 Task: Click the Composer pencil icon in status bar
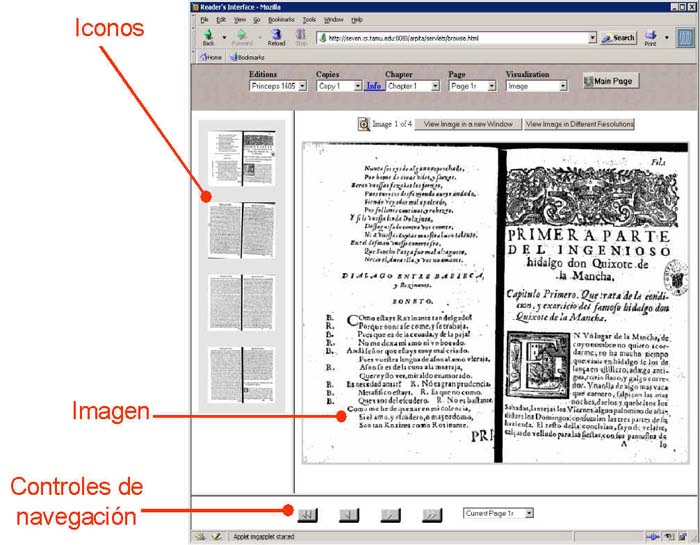pos(217,537)
